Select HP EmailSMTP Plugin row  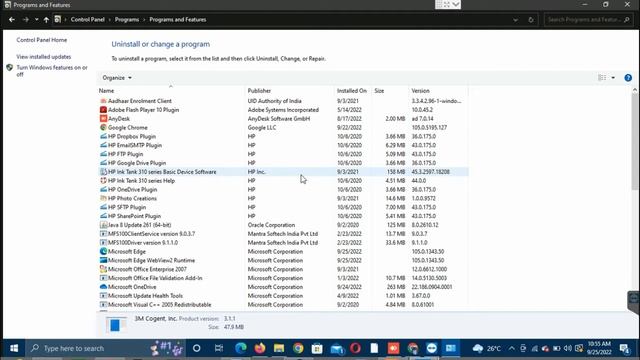[283, 145]
